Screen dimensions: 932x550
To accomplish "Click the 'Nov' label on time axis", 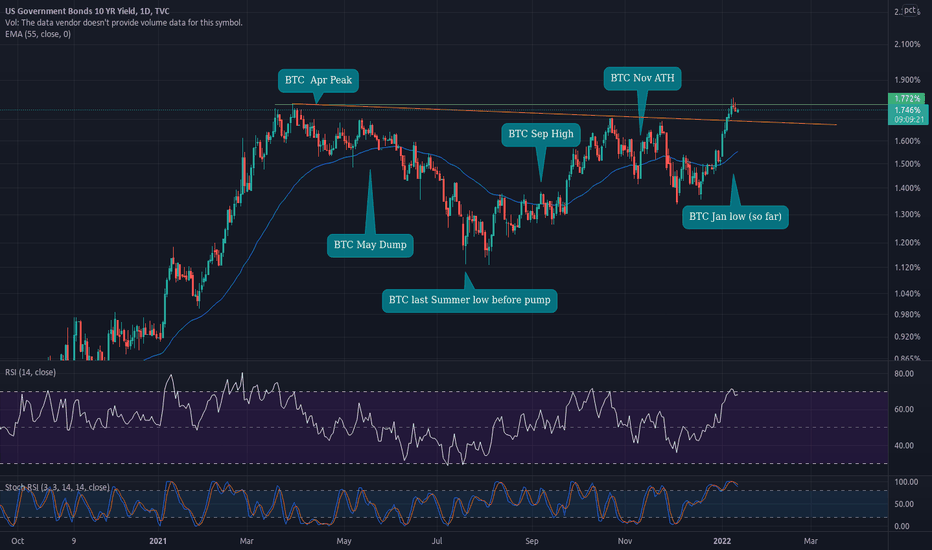I will tap(625, 541).
